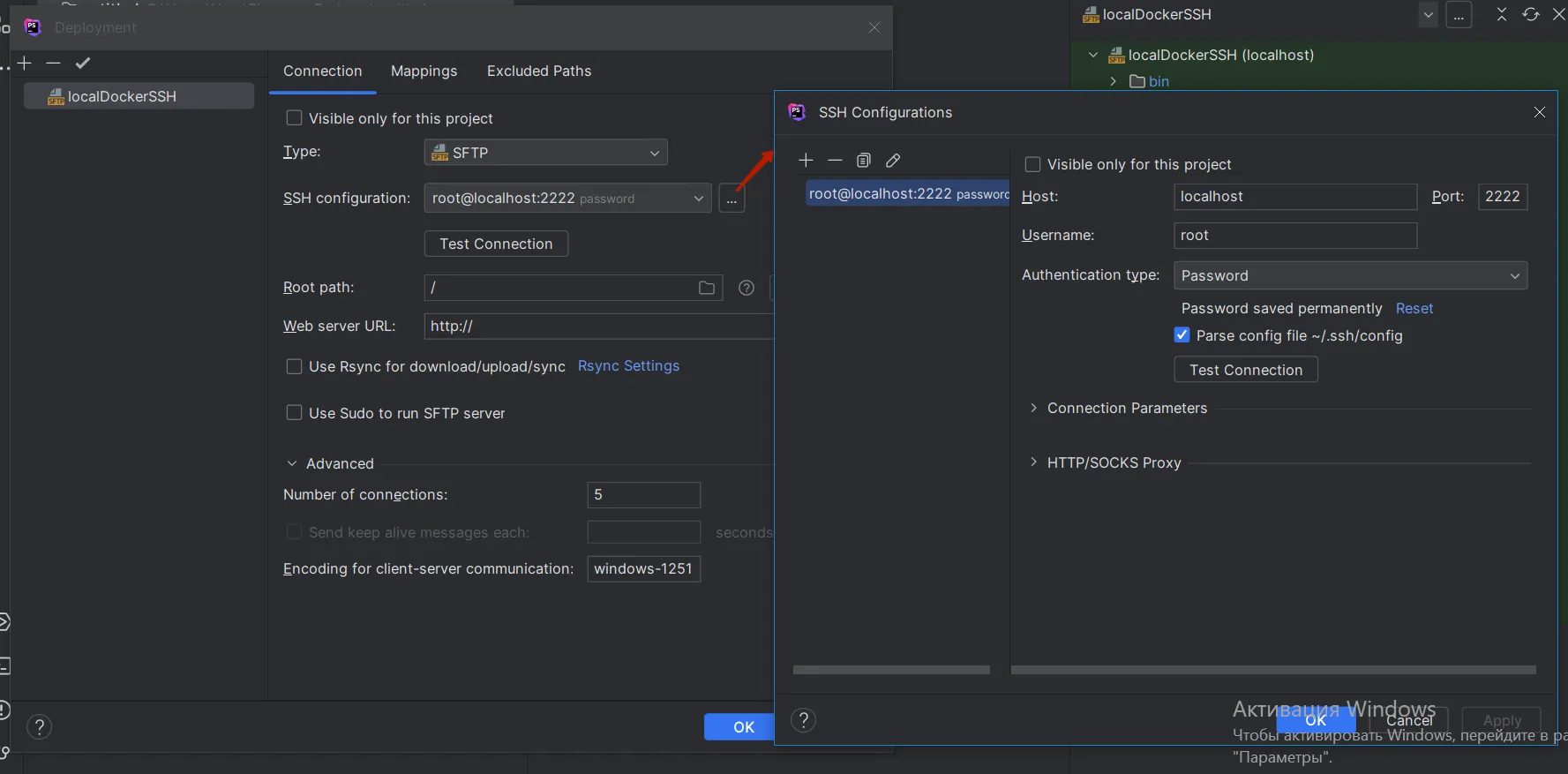
Task: Add a new server in Deployment dialog
Action: (x=25, y=63)
